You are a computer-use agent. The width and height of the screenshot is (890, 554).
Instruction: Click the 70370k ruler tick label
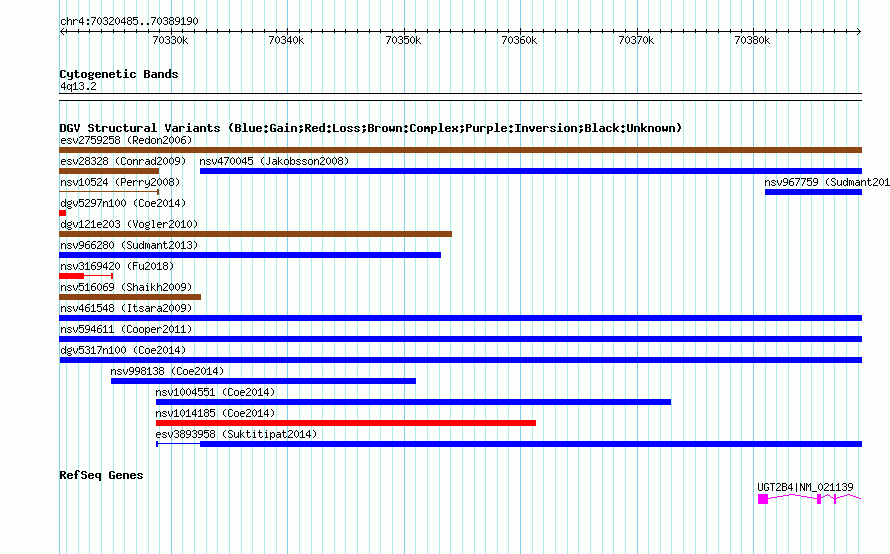(x=636, y=40)
